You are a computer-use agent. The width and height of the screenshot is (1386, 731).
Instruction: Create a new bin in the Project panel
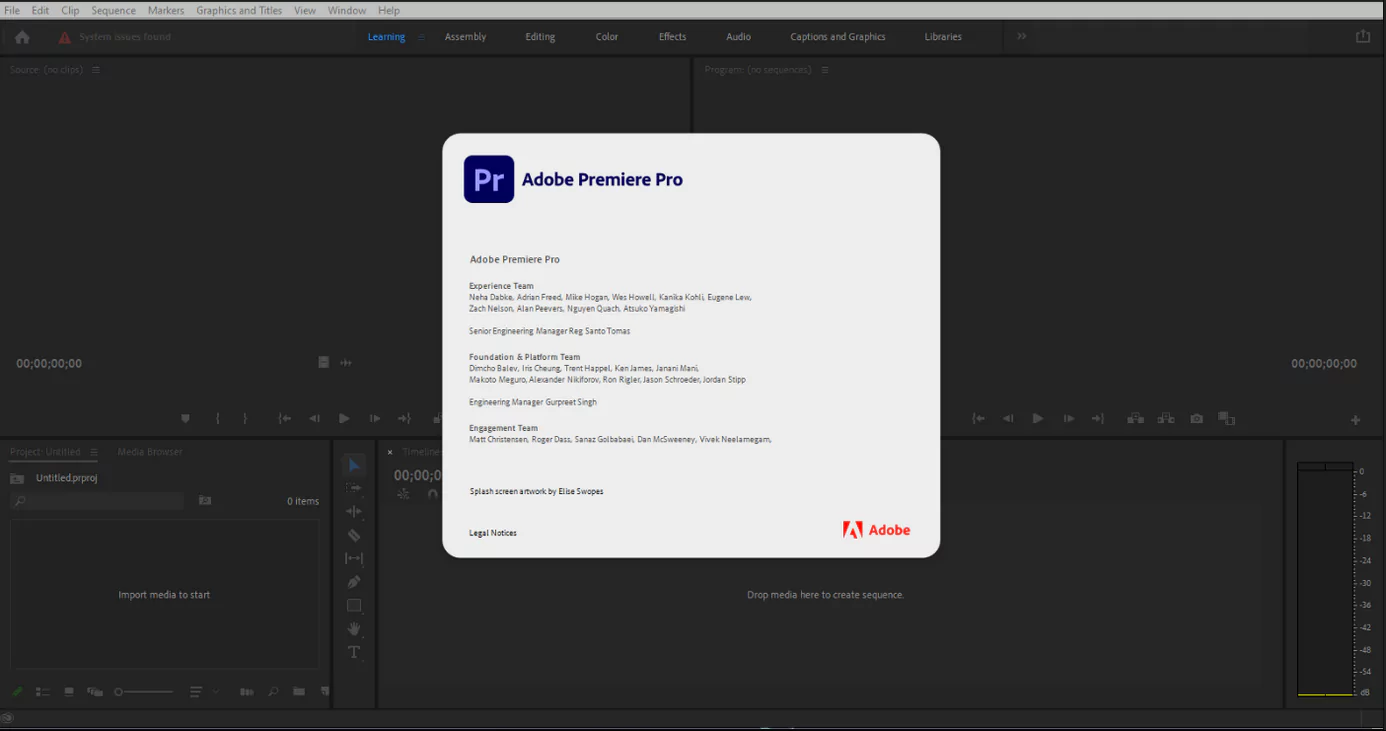pos(299,690)
